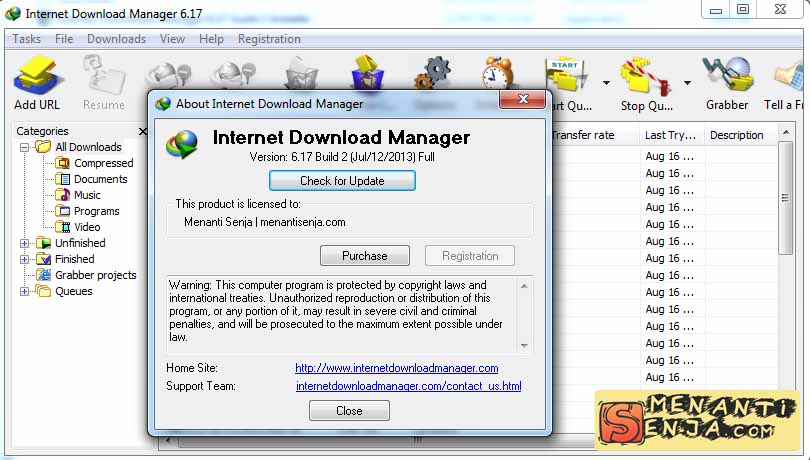Open the Registration menu
This screenshot has height=460, width=810.
pyautogui.click(x=269, y=39)
